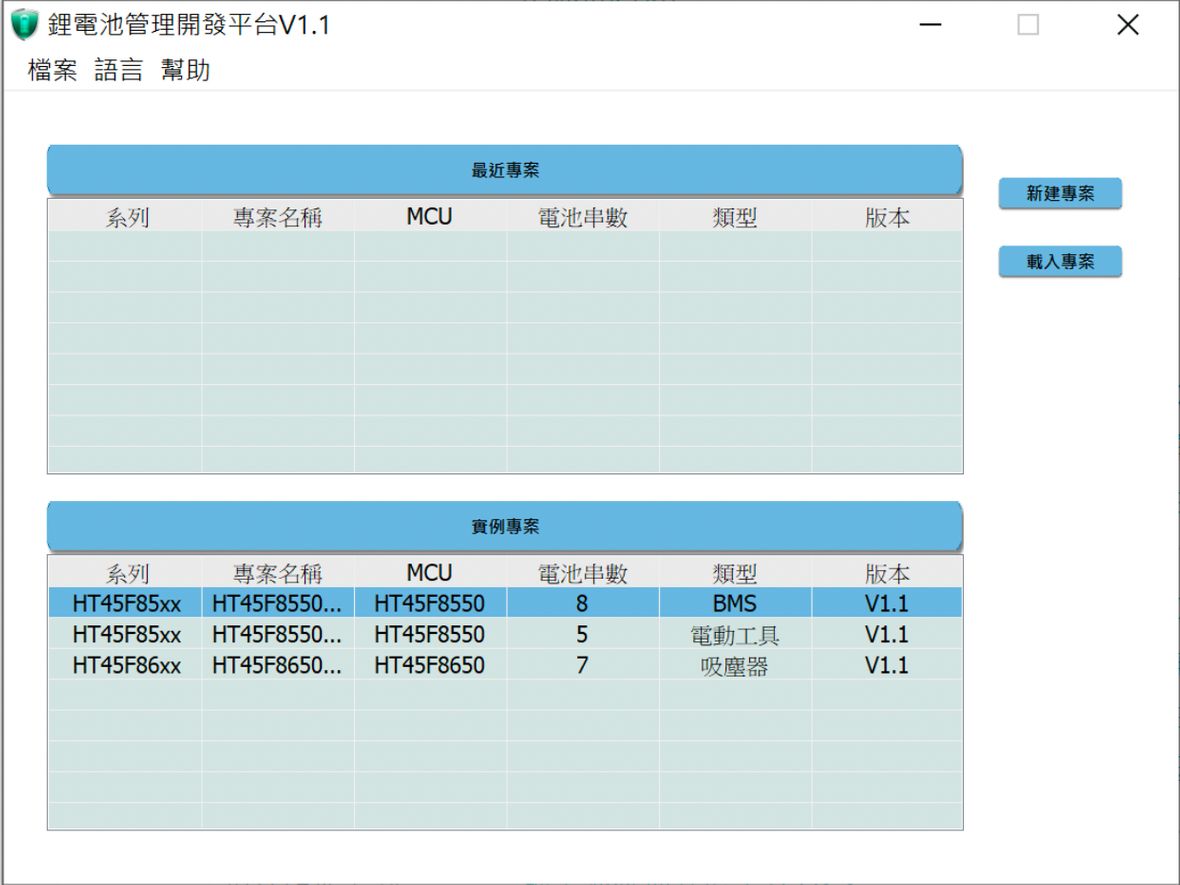Click the 載入專案 button
This screenshot has height=885, width=1180.
point(1060,261)
